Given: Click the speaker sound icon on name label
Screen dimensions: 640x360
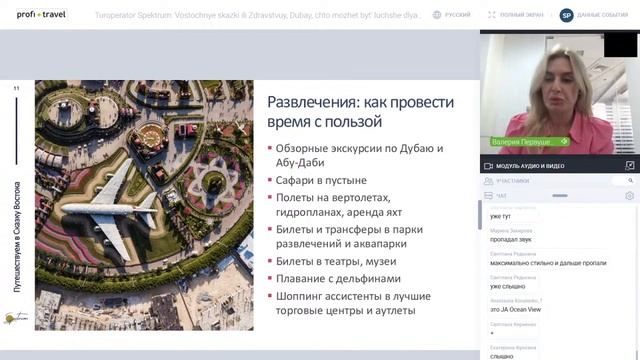Looking at the screenshot, I should (x=564, y=141).
